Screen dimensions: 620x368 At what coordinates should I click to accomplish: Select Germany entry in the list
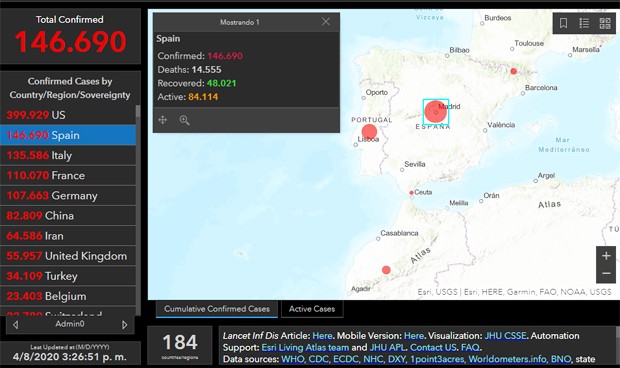[x=68, y=196]
